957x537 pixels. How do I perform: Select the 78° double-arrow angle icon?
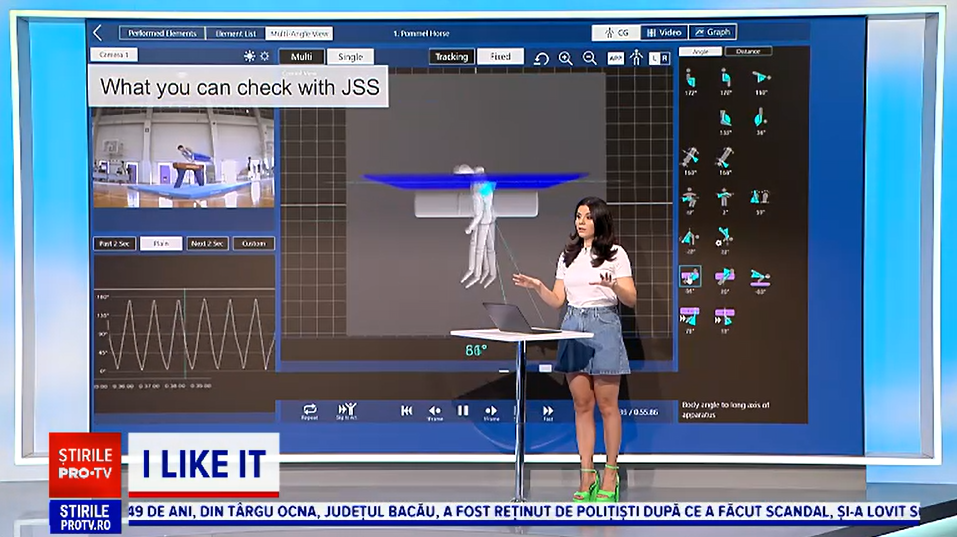click(x=690, y=320)
